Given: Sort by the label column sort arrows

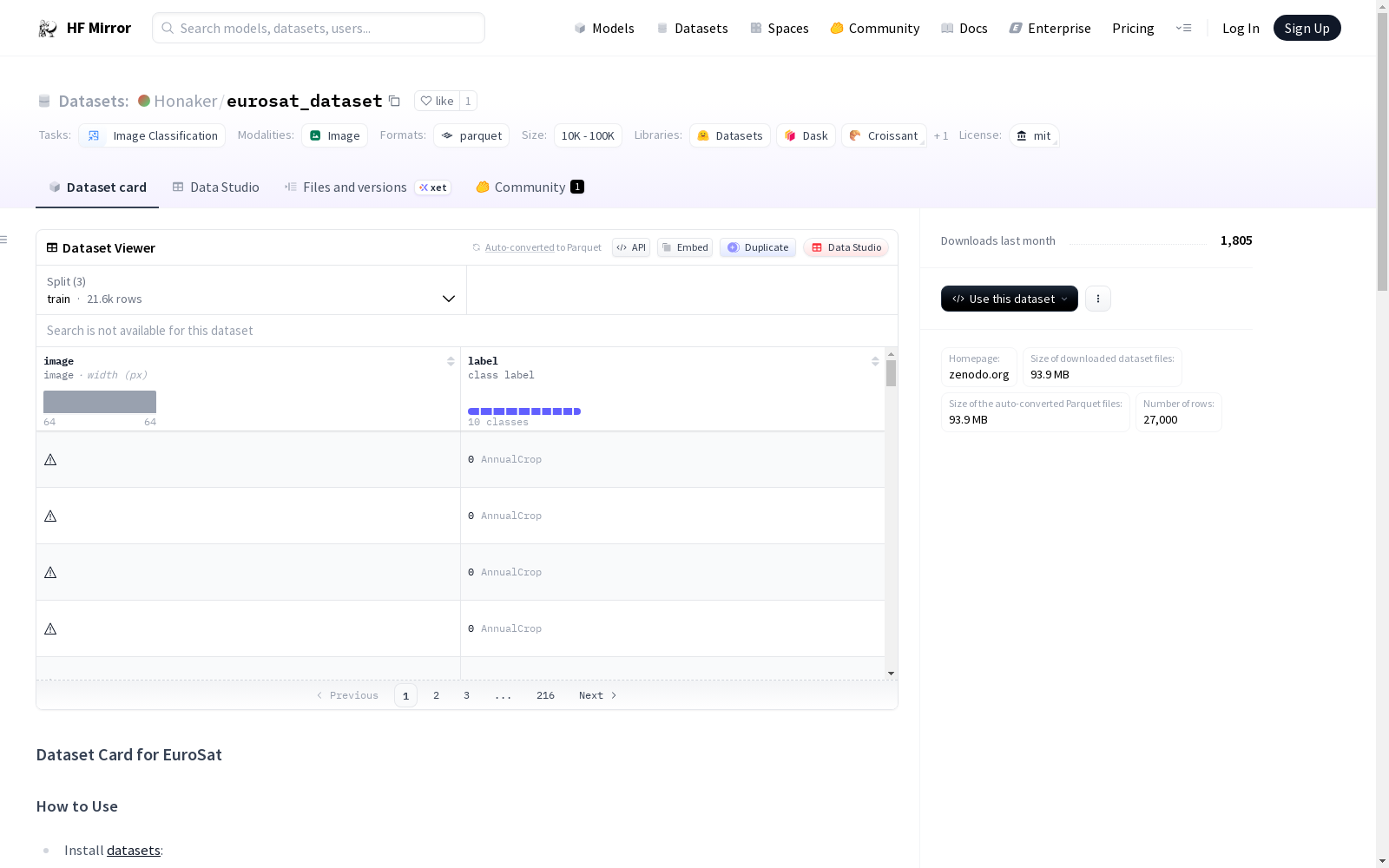Looking at the screenshot, I should (875, 361).
